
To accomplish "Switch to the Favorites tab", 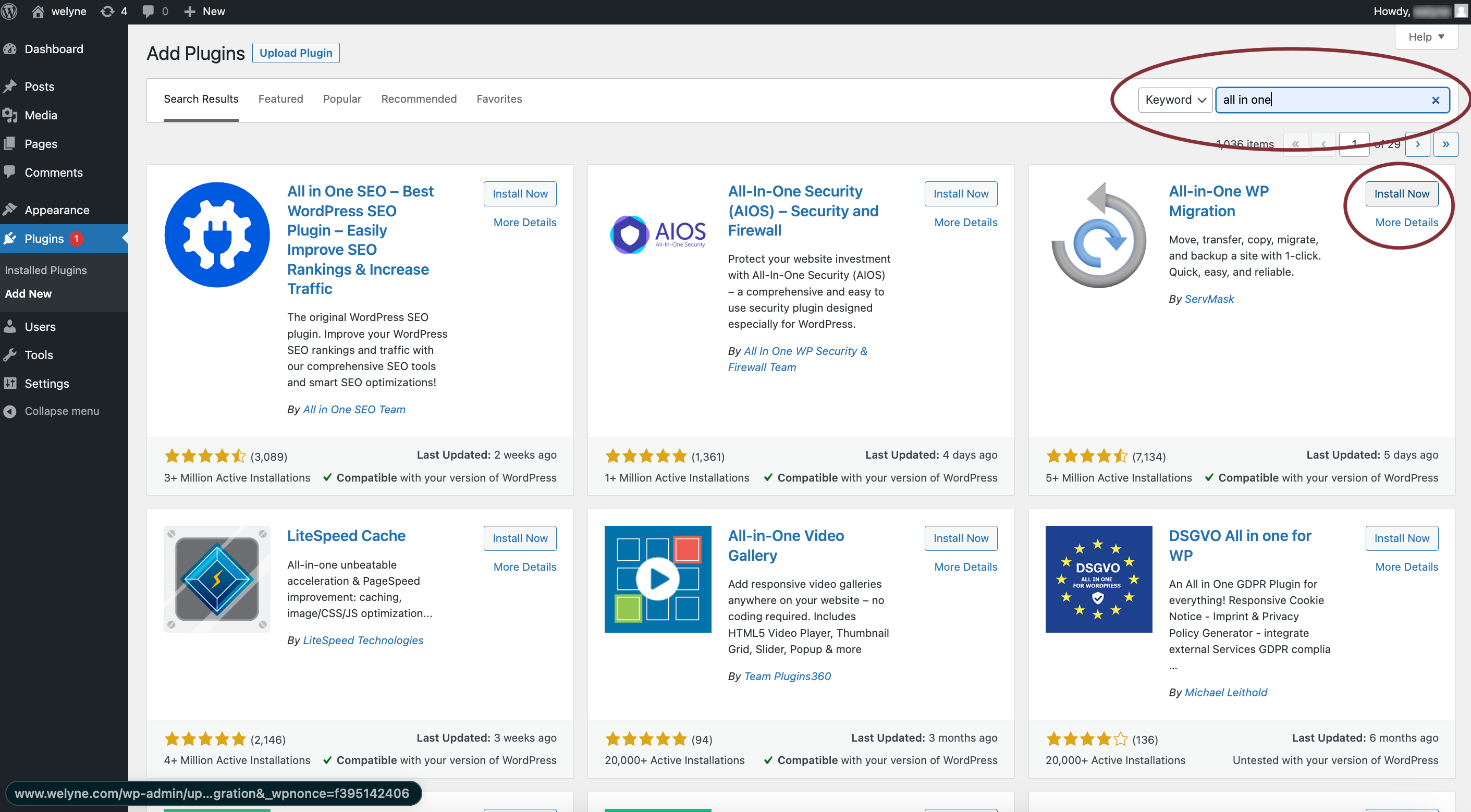I will click(x=499, y=100).
